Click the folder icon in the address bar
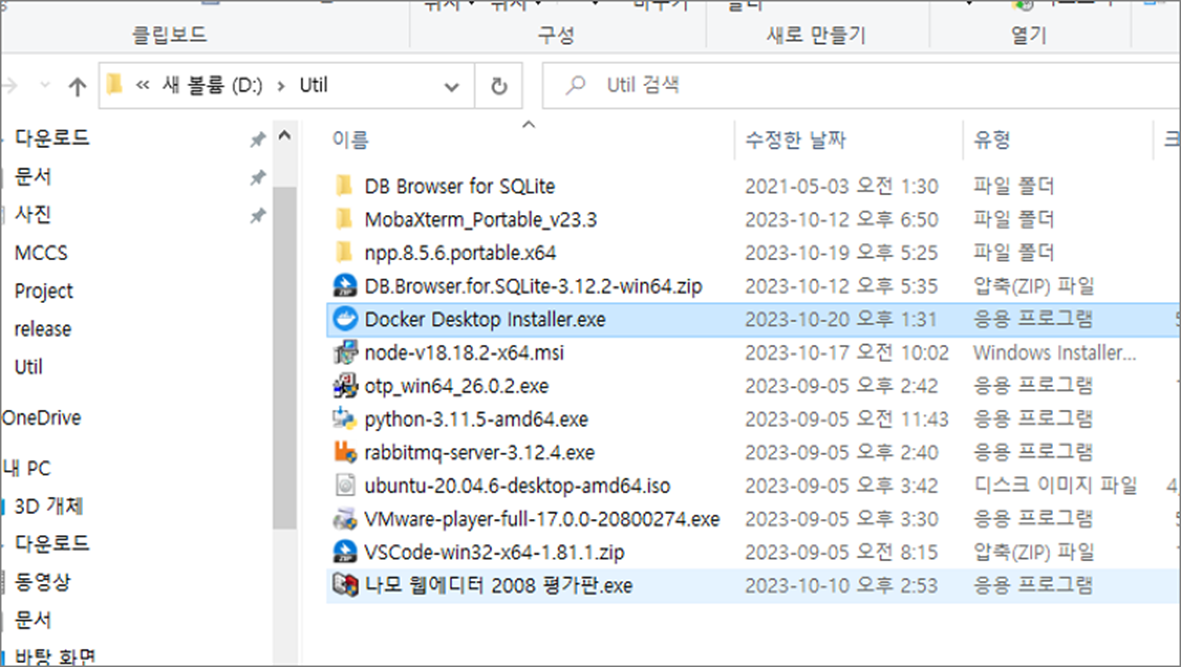The height and width of the screenshot is (667, 1181). (114, 84)
